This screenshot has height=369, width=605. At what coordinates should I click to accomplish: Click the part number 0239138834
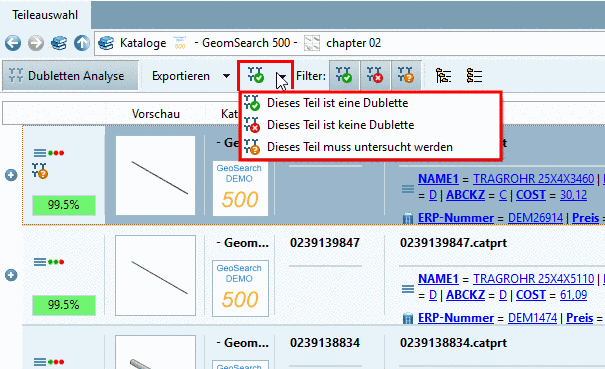(x=325, y=343)
